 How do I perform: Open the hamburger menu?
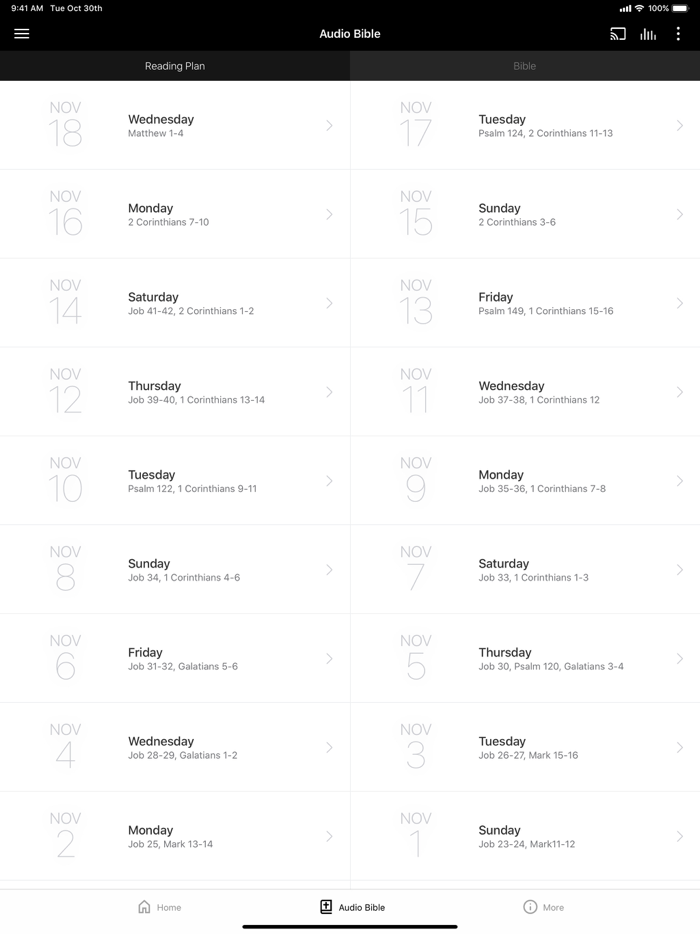22,34
